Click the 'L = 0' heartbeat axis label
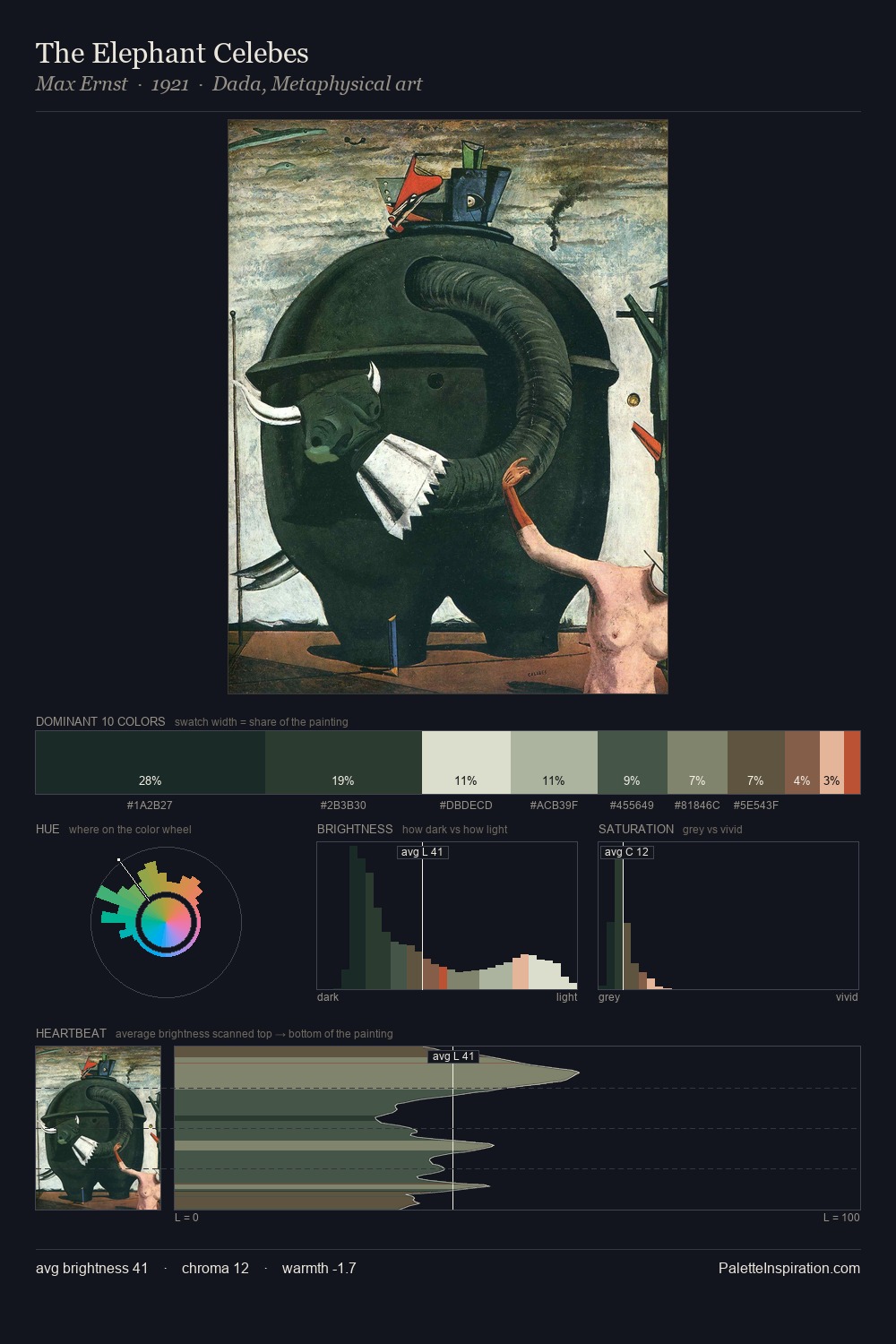The width and height of the screenshot is (896, 1344). (x=186, y=1218)
